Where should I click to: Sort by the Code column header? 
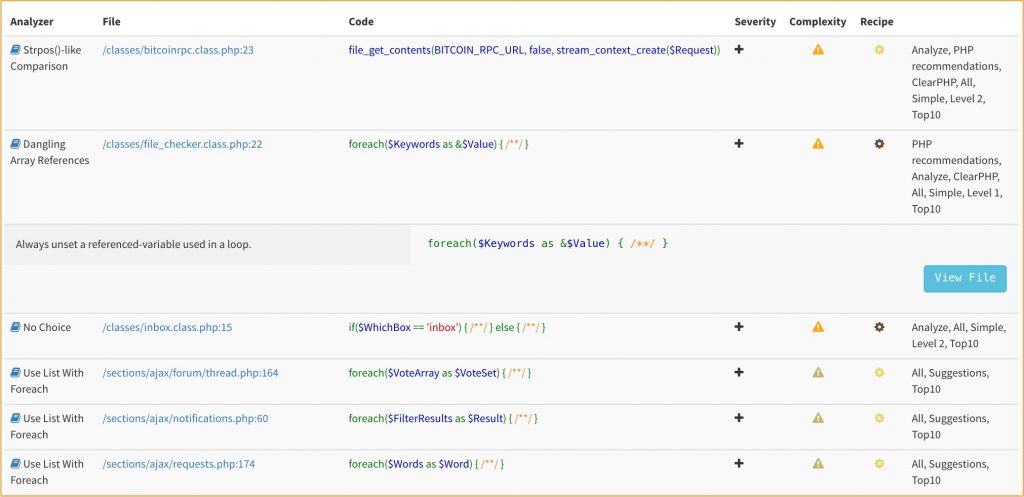point(361,22)
